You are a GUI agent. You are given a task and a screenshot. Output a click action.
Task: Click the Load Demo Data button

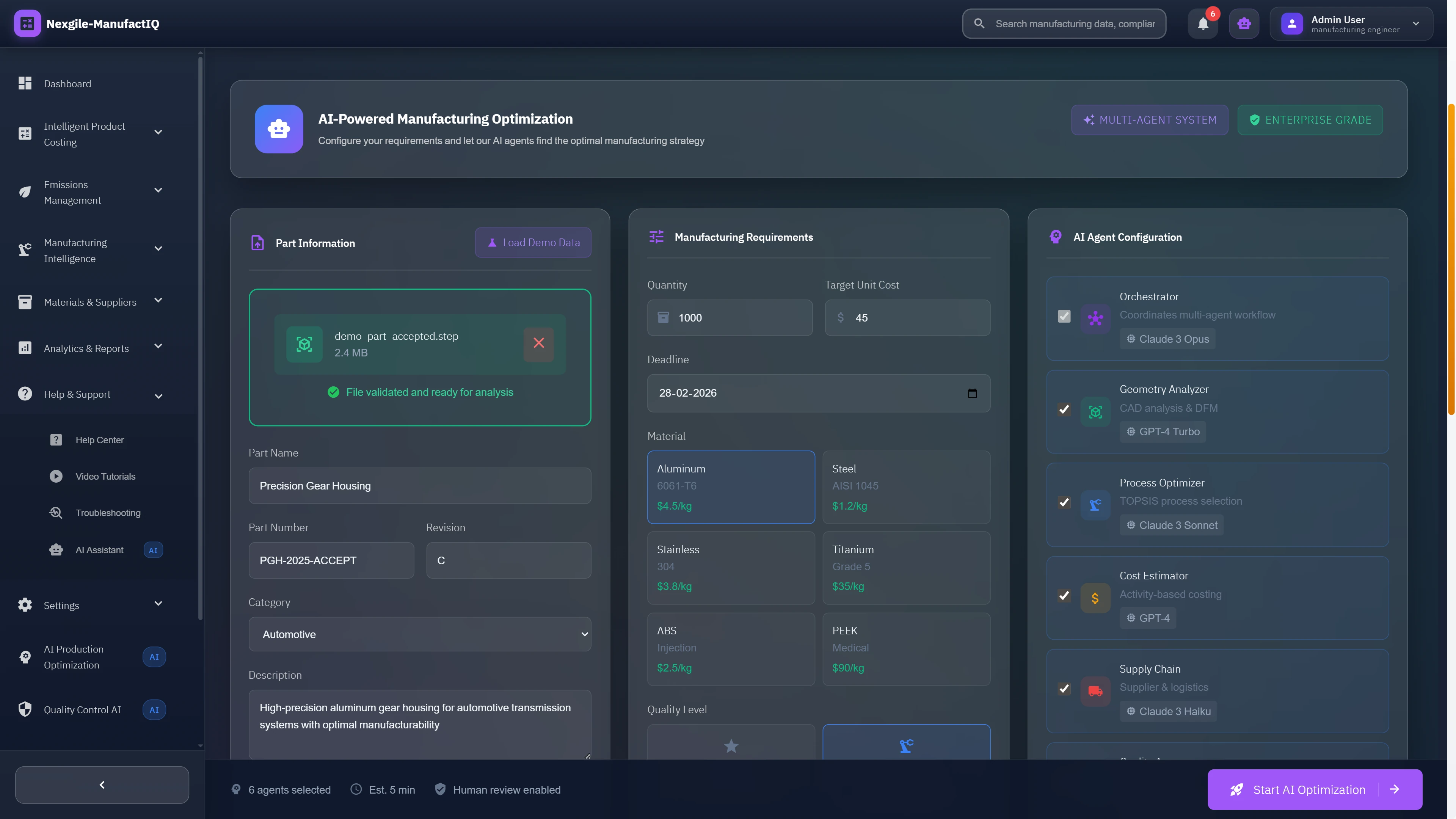[x=532, y=243]
